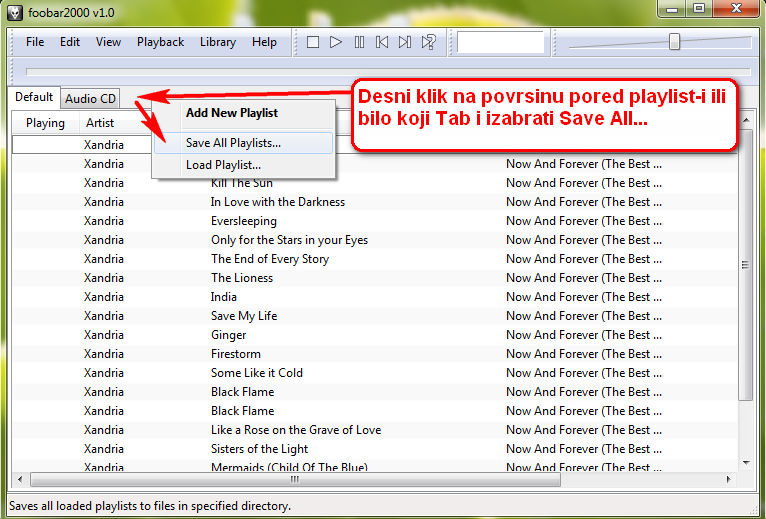The image size is (766, 519).
Task: Close the foobar2000 window
Action: pos(737,8)
